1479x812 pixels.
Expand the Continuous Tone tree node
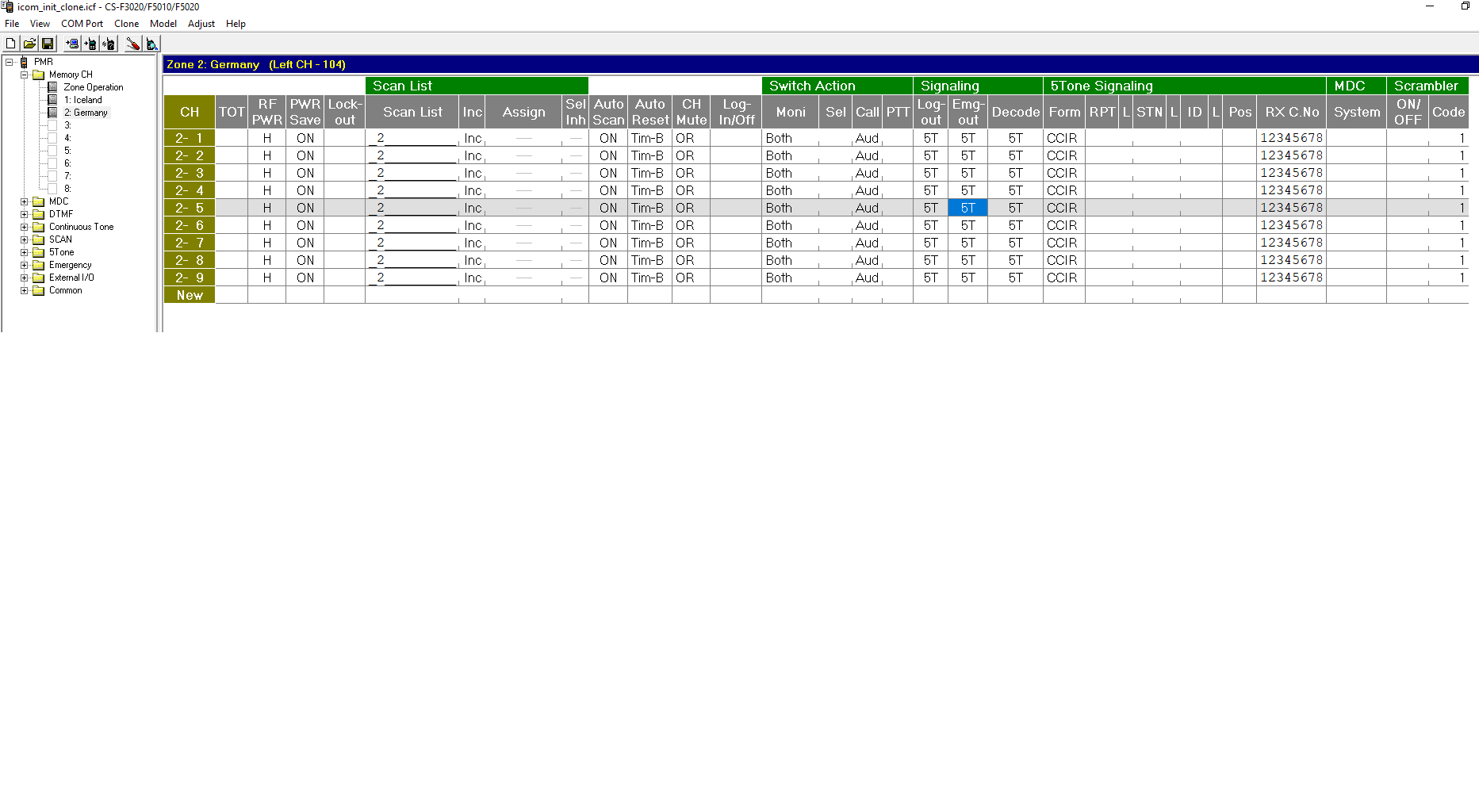click(24, 227)
